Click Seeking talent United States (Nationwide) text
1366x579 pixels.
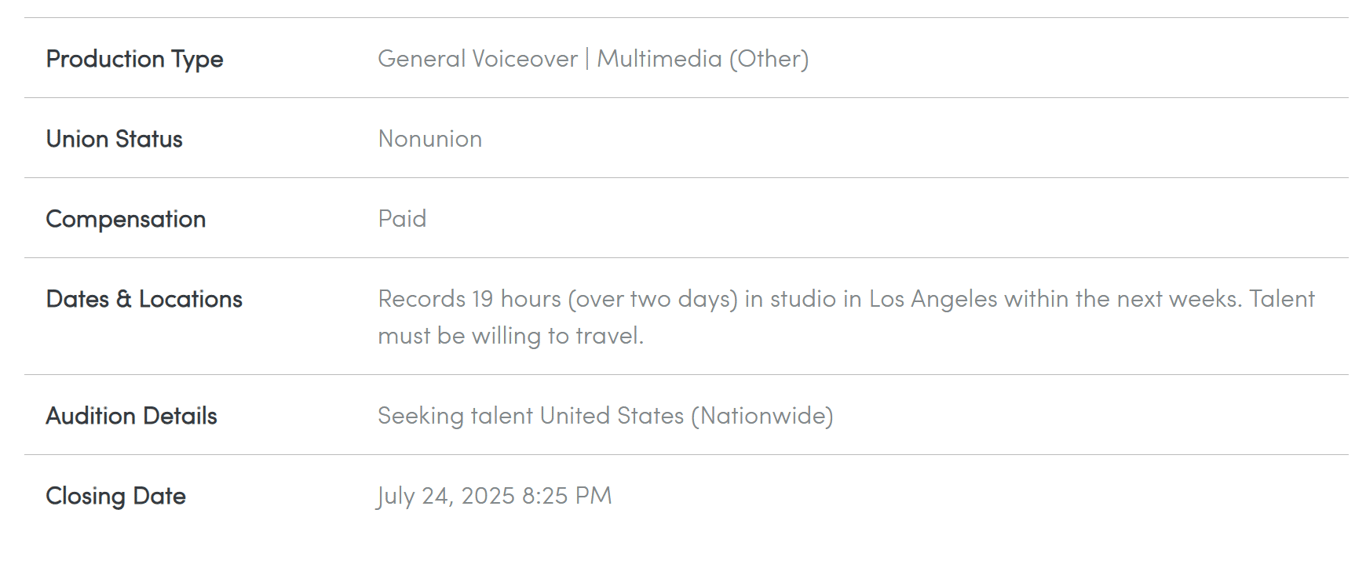click(605, 416)
